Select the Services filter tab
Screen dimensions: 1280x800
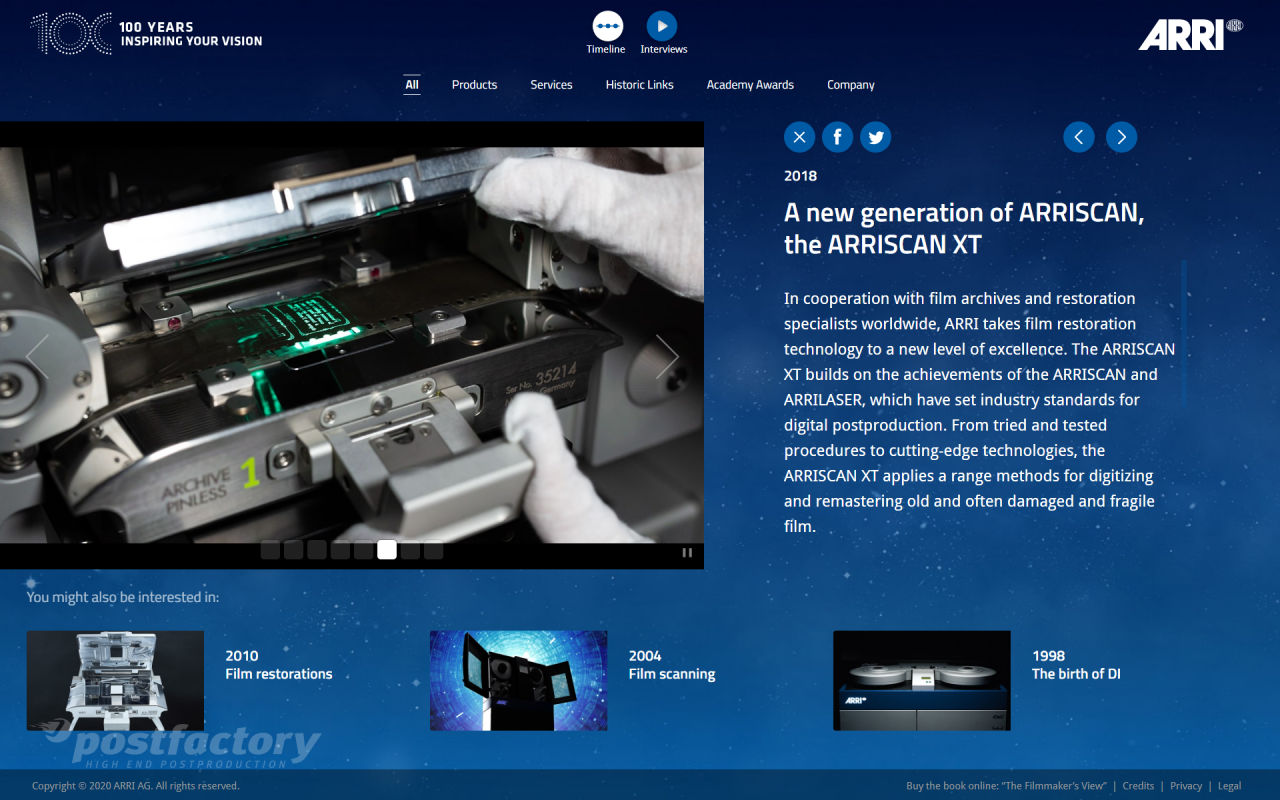click(551, 85)
